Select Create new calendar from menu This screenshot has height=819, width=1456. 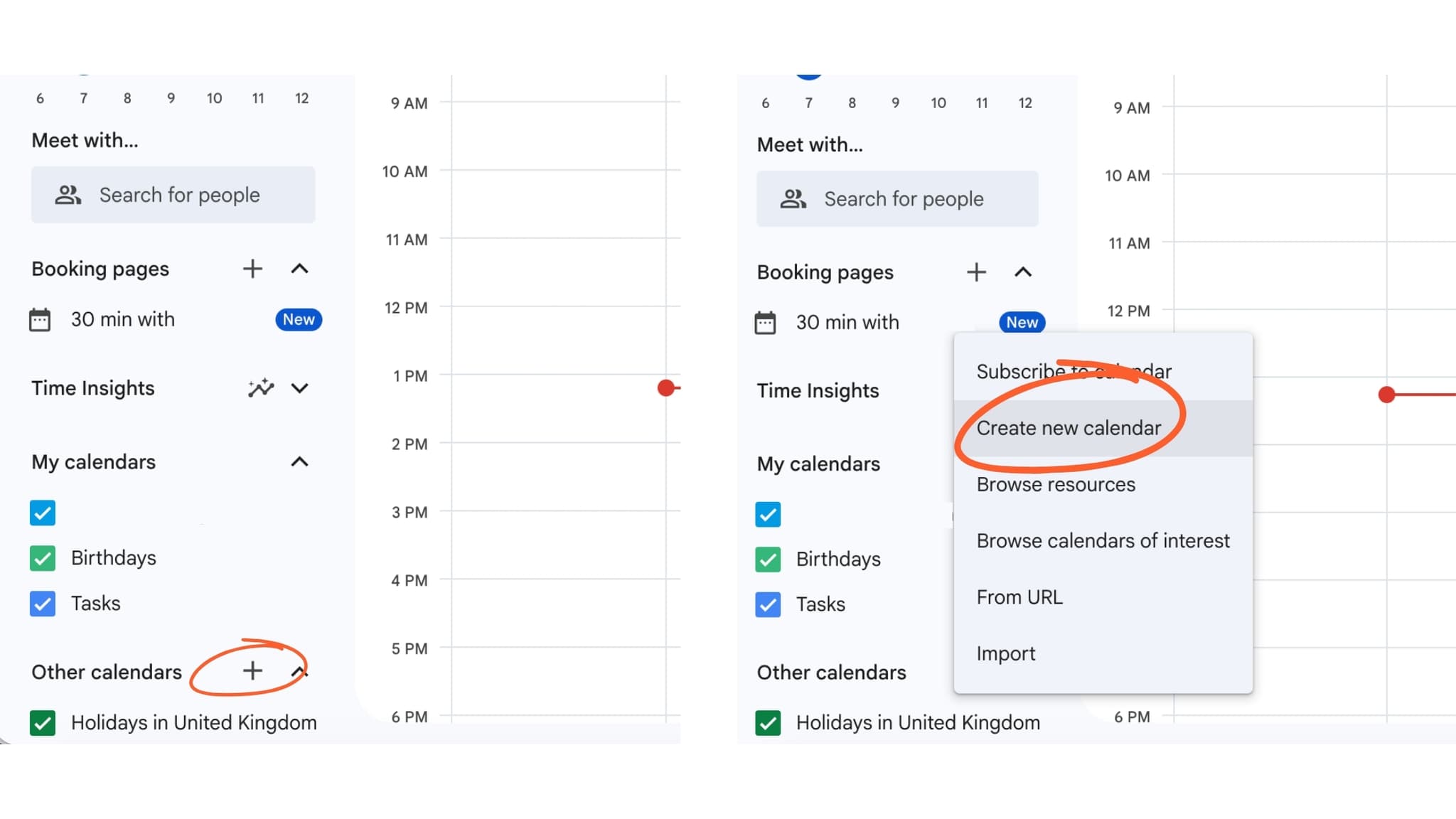[1103, 428]
